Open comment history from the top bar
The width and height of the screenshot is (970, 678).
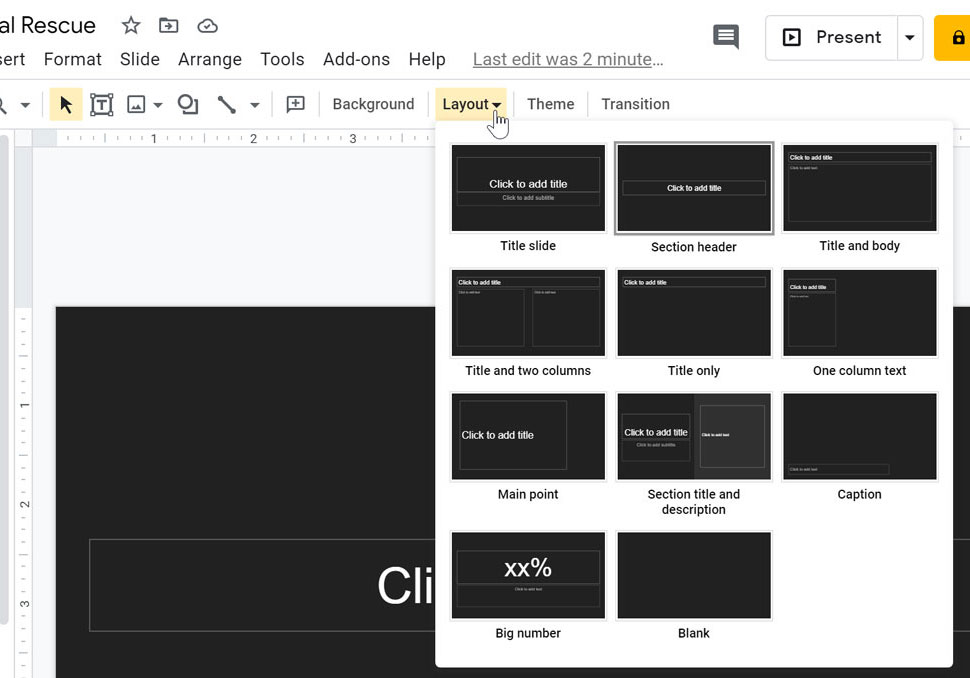click(x=726, y=37)
